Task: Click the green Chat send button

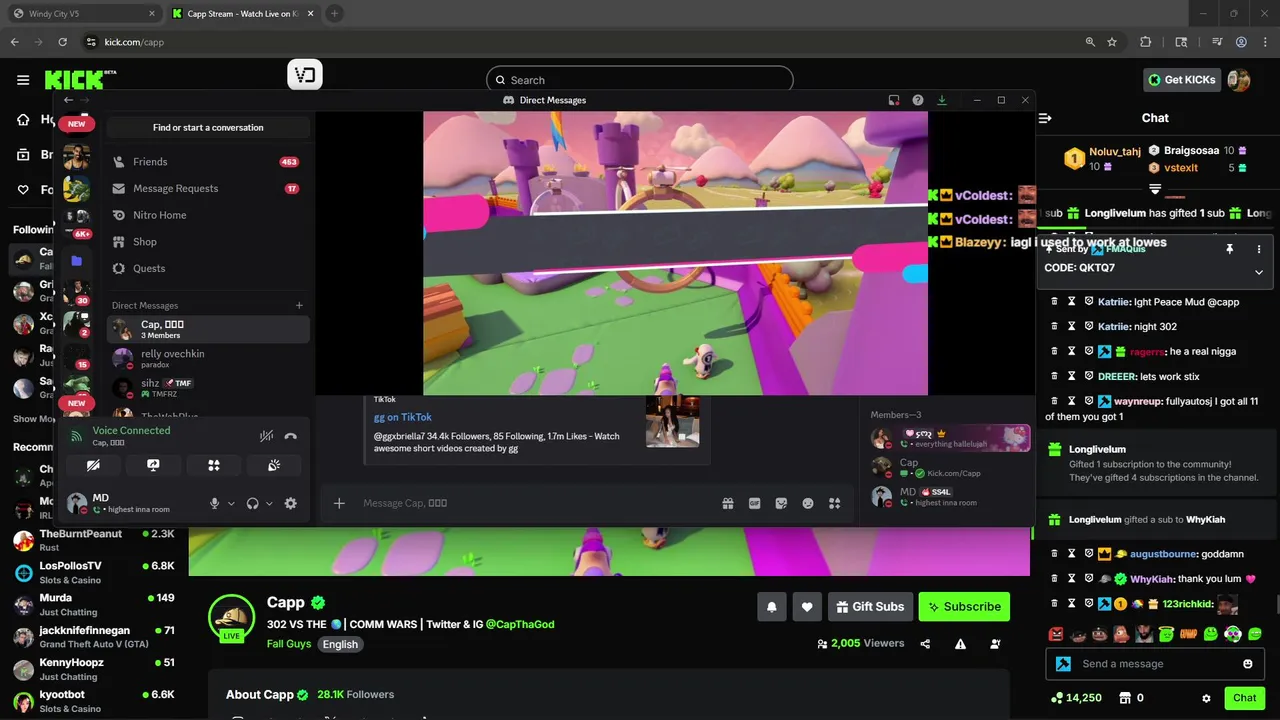Action: click(x=1244, y=698)
